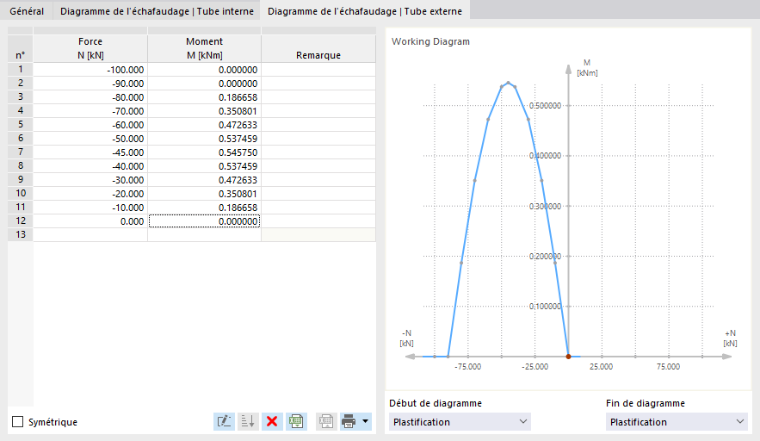Click the Remarque cell in row 1
This screenshot has height=441, width=760.
[x=318, y=70]
